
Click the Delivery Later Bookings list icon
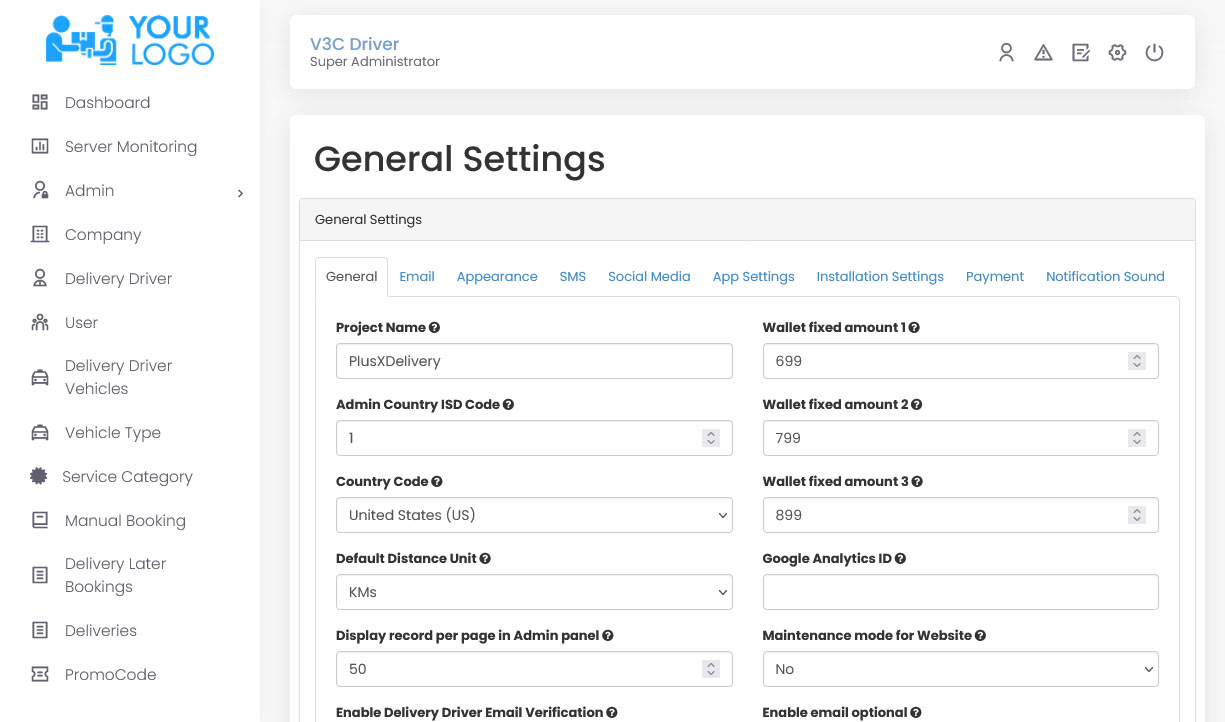(40, 575)
